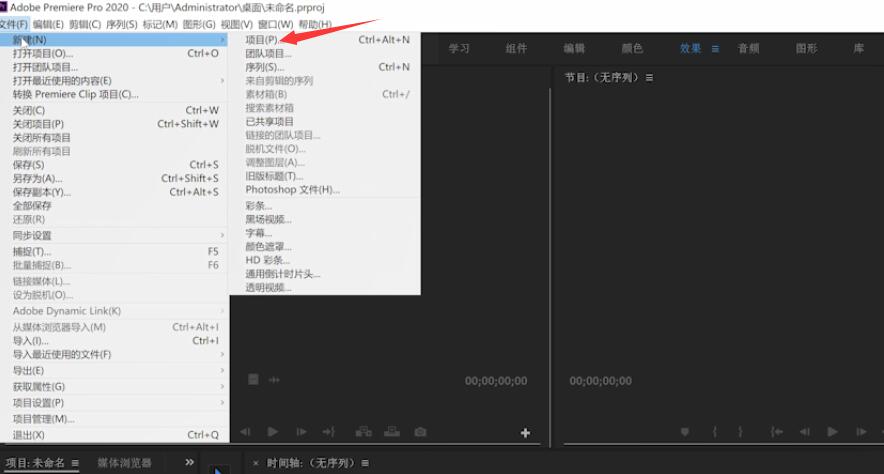Open the 窗口(W) menu

click(x=276, y=24)
